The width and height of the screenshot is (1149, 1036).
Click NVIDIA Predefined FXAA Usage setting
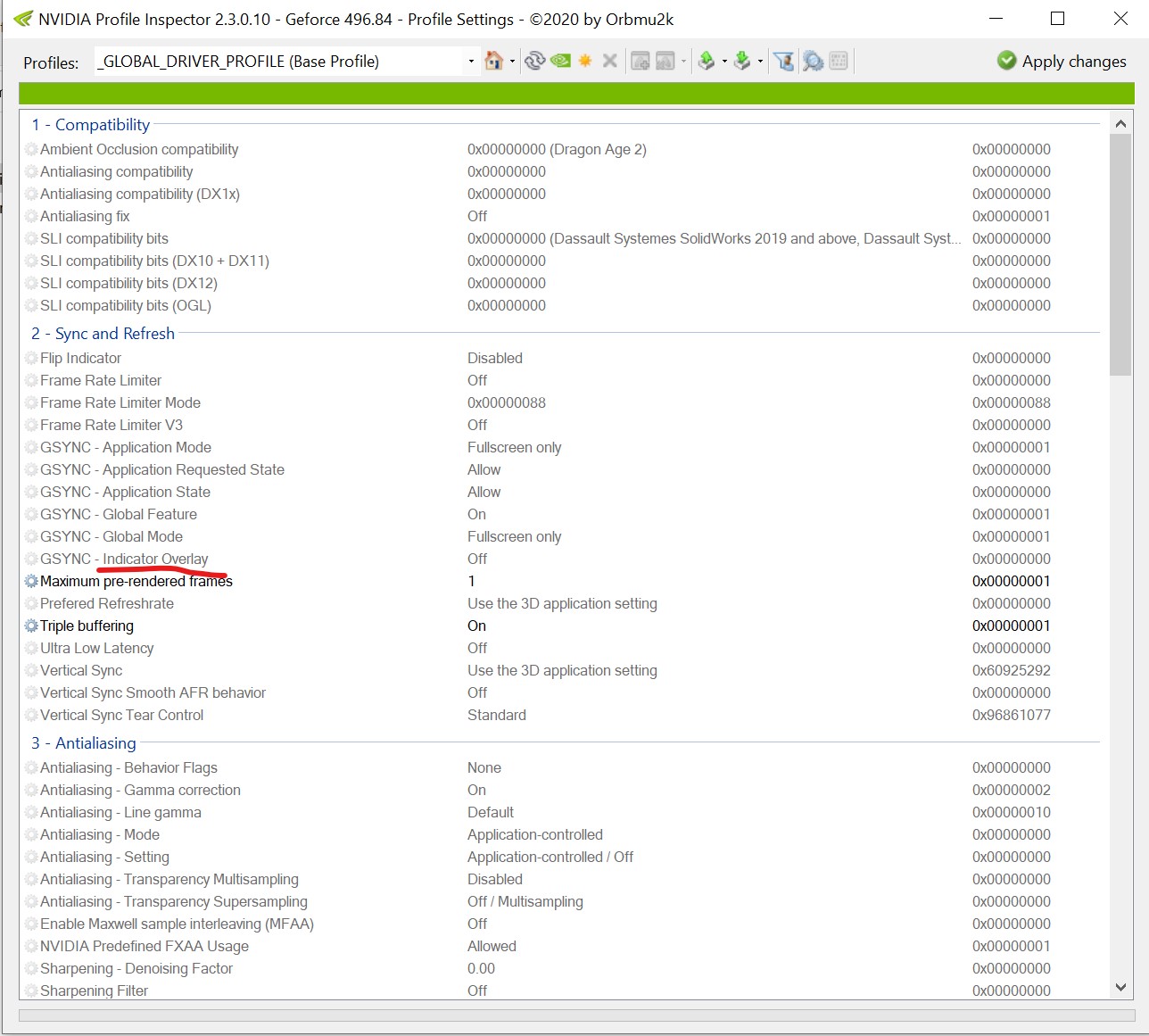pyautogui.click(x=145, y=946)
